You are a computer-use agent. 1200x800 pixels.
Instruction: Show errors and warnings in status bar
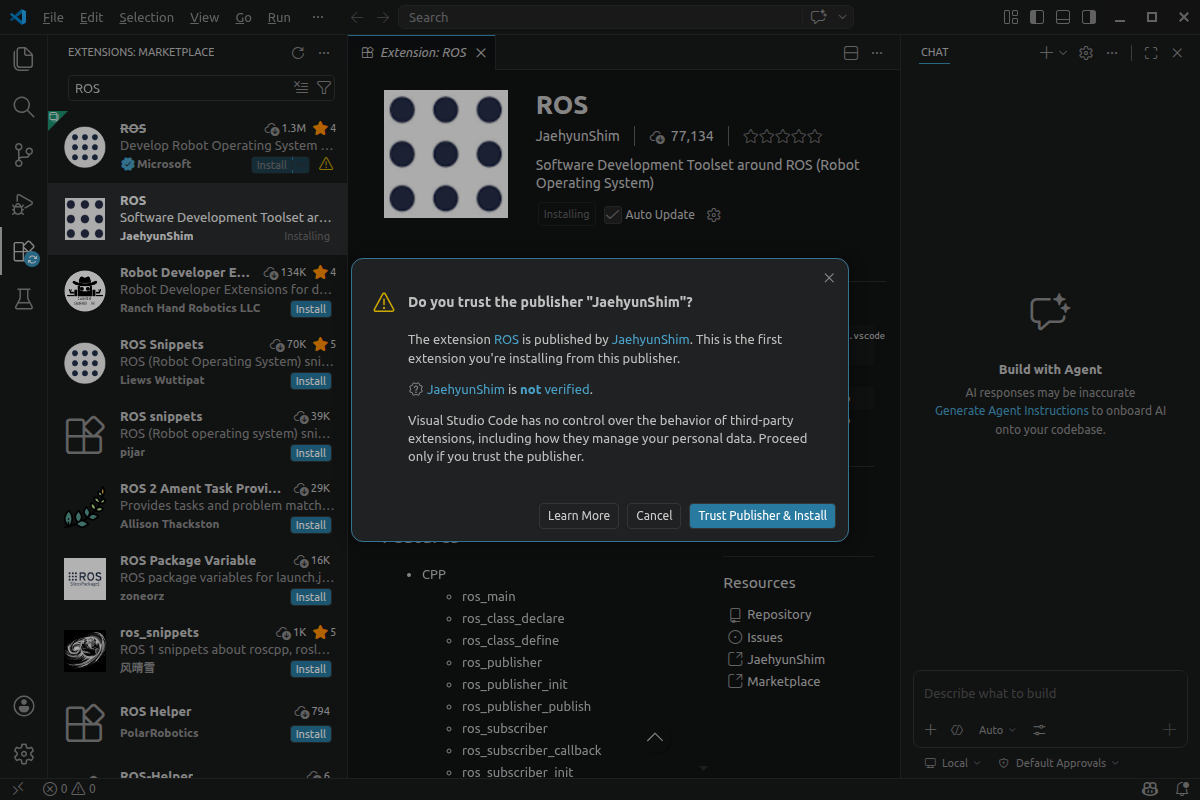pos(70,789)
